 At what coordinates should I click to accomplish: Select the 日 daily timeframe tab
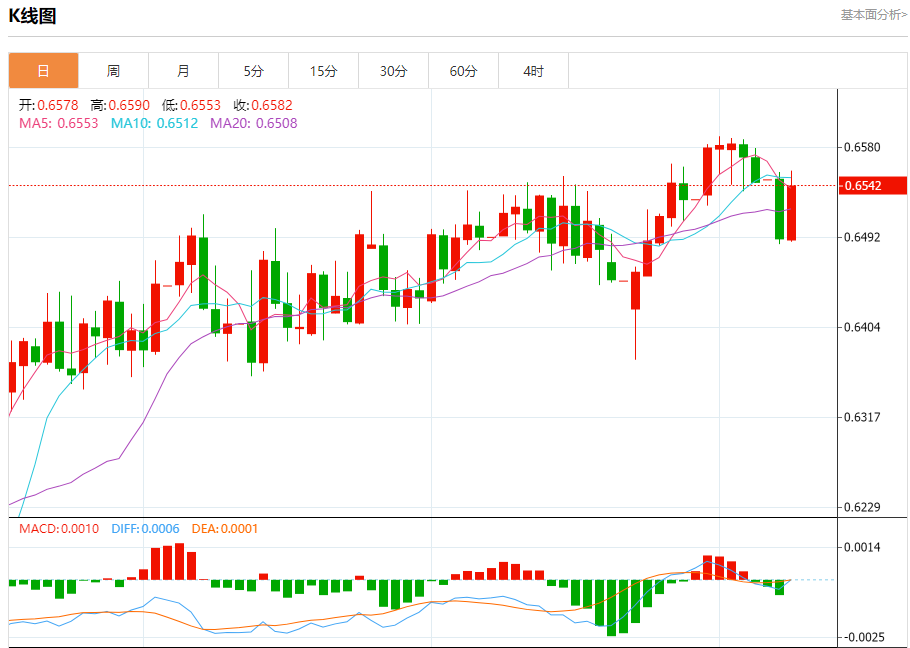(44, 71)
